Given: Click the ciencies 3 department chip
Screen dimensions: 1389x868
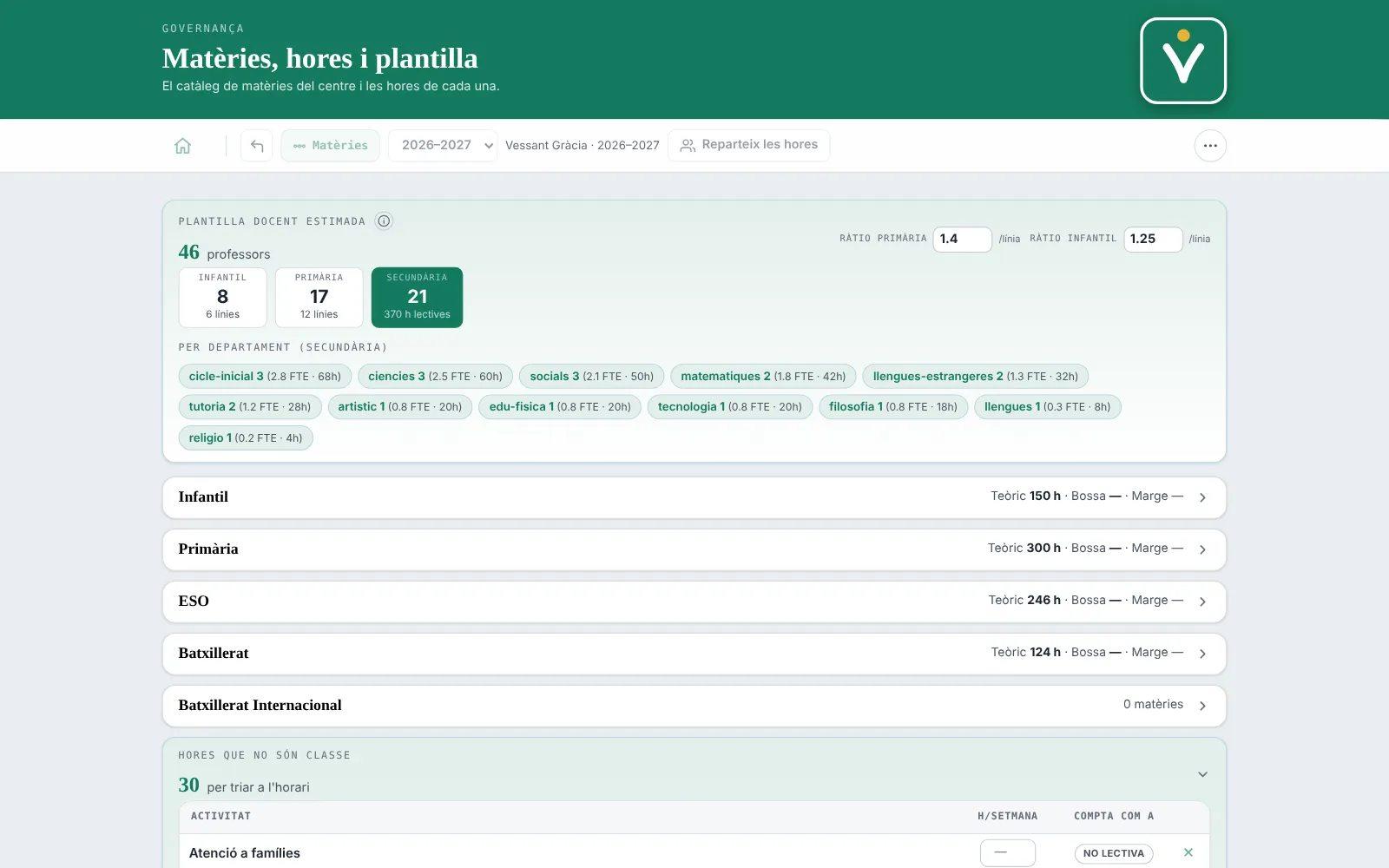Looking at the screenshot, I should coord(436,376).
